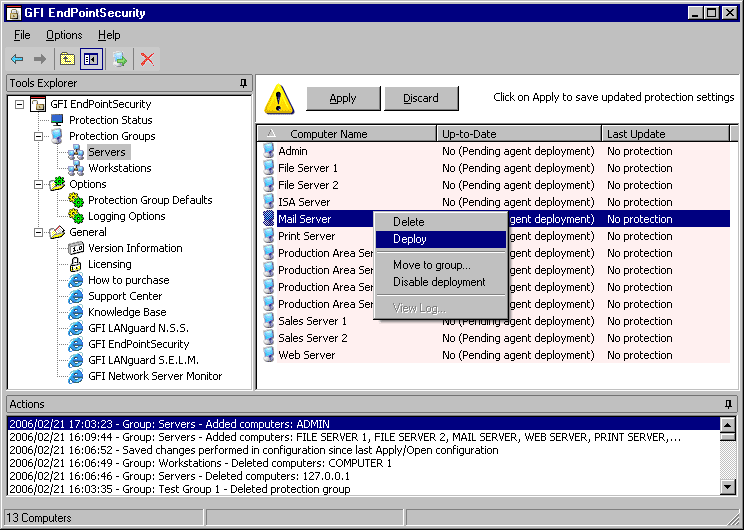Pin the Tools Explorer panel pushpin

tap(243, 84)
